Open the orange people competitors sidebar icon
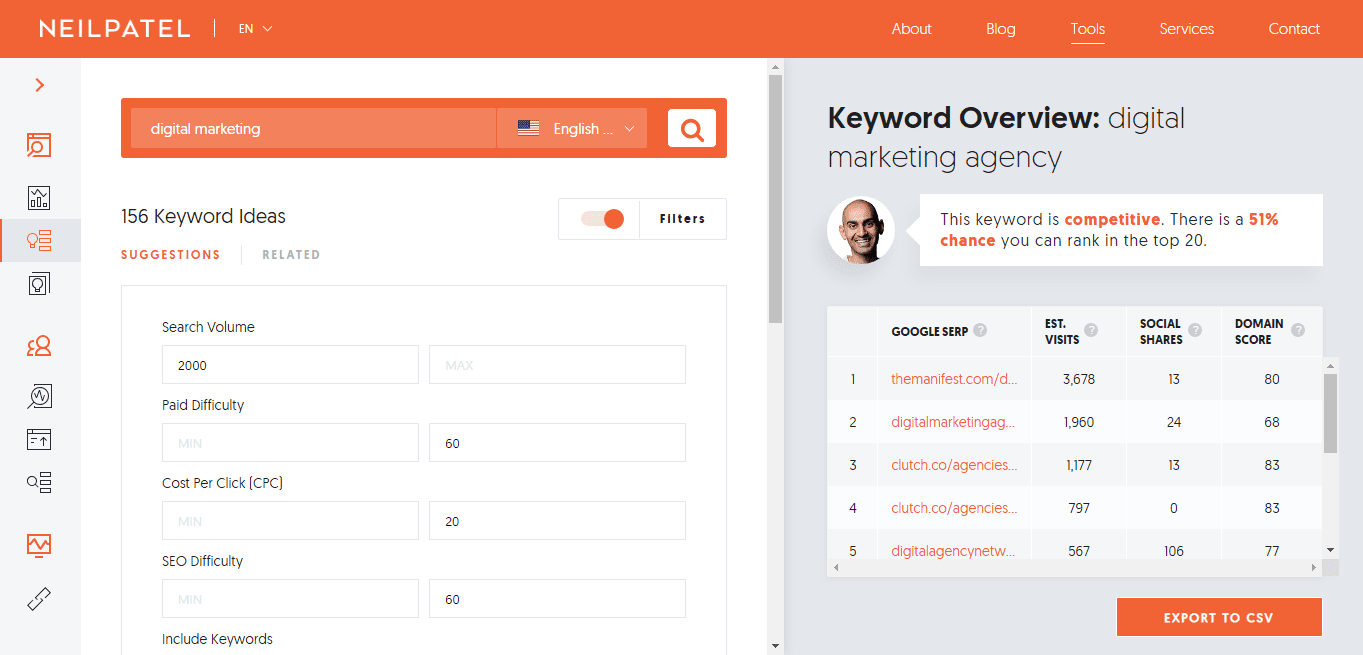 click(39, 346)
